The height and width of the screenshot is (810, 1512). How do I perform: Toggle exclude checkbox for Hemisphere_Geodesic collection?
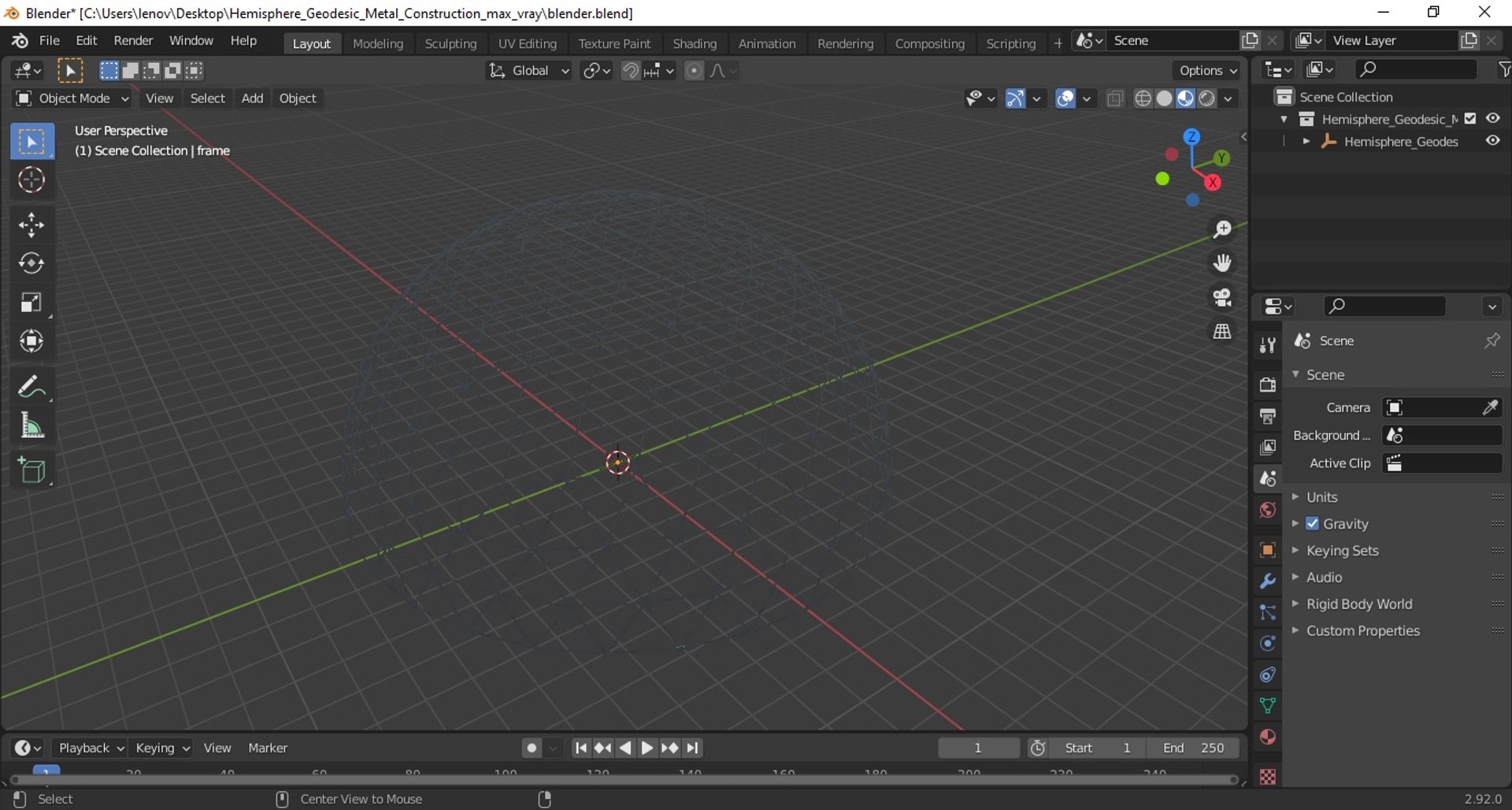point(1470,119)
